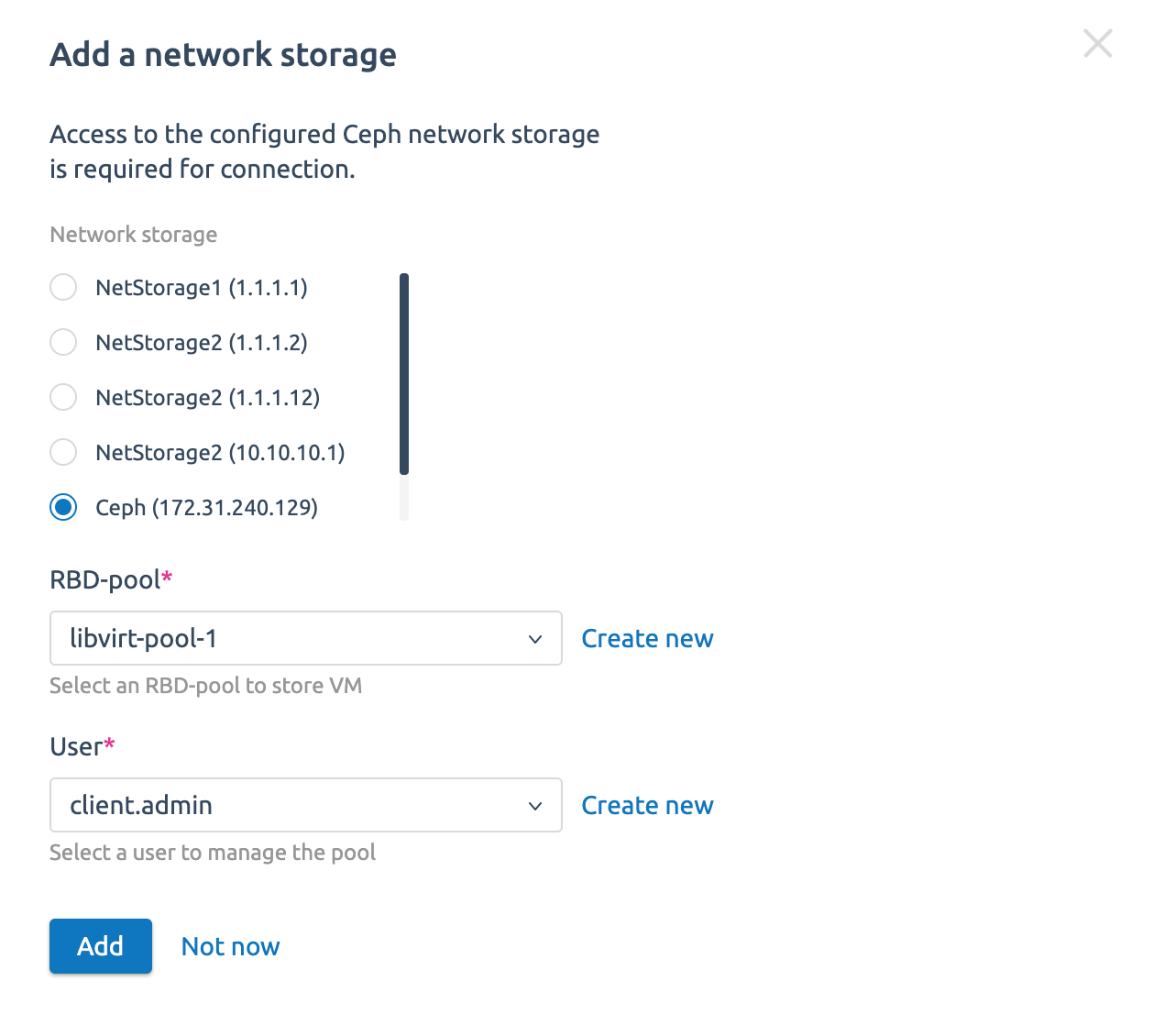The width and height of the screenshot is (1153, 1036).
Task: Pick NetStorage2 (10.10.10.1) radio option
Action: click(63, 452)
